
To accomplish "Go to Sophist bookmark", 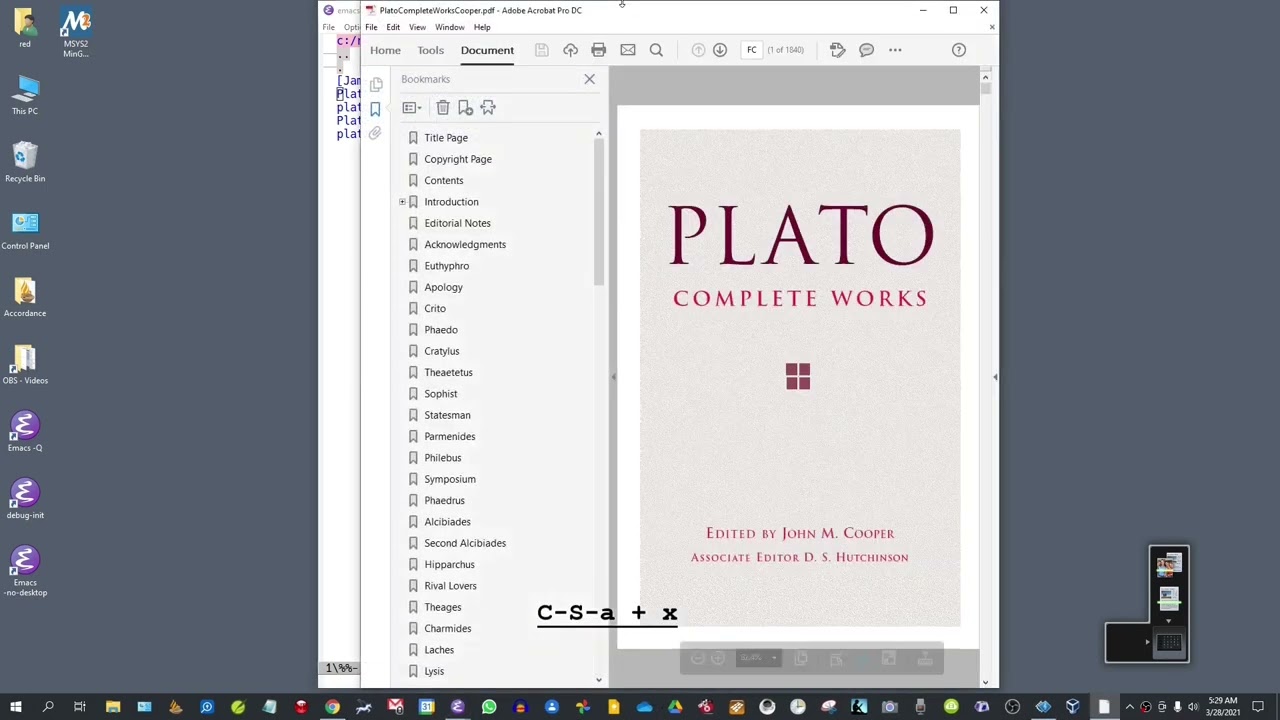I will pos(441,394).
